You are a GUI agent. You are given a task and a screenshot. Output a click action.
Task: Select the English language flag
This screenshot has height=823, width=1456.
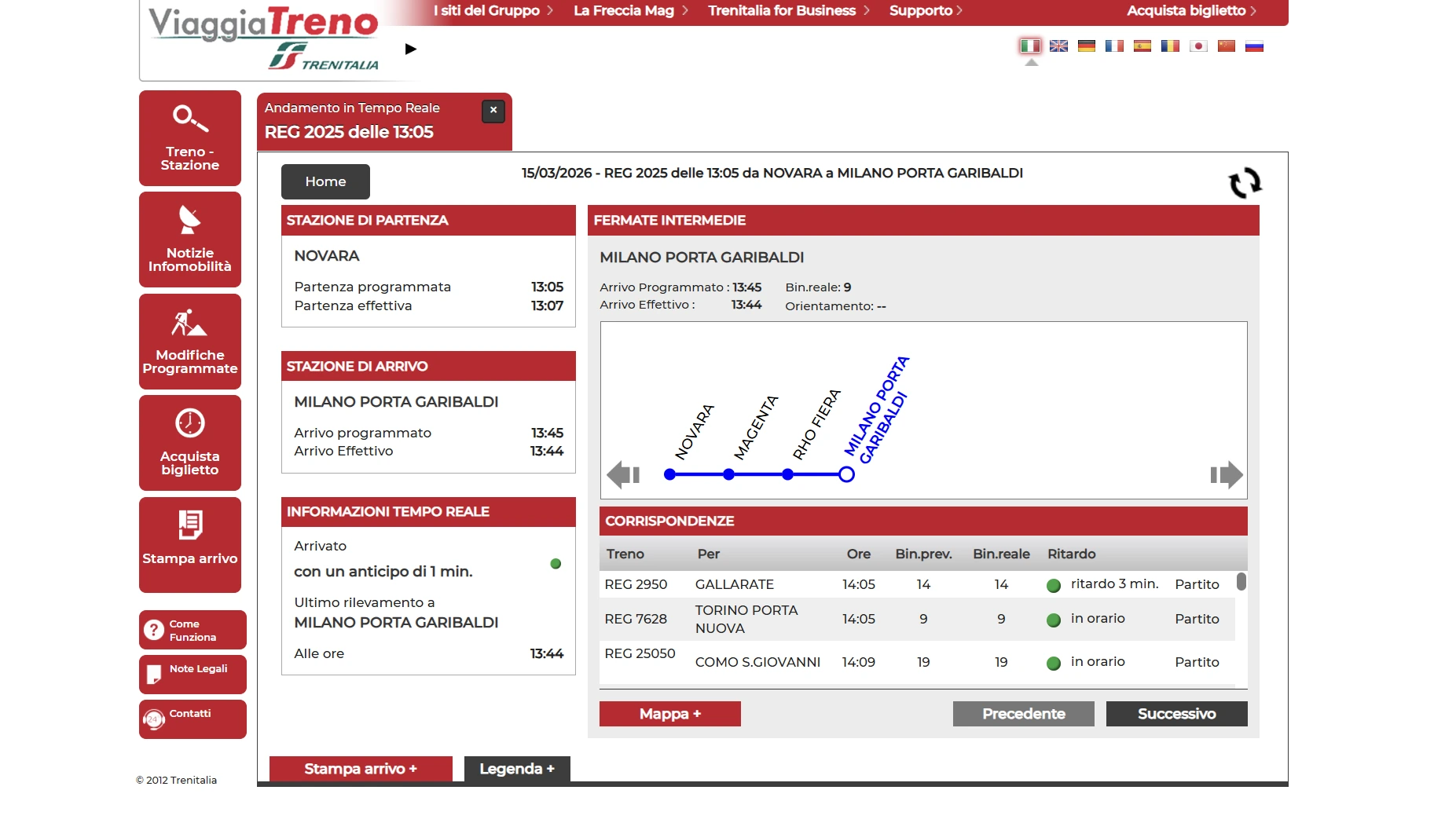[x=1058, y=46]
